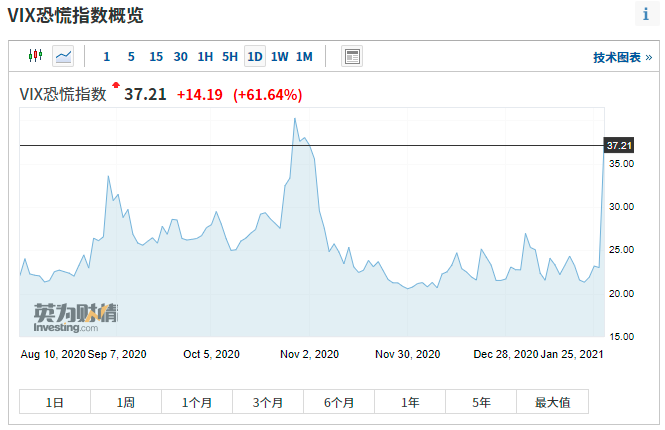
Task: Select the 5年 range button
Action: 482,402
